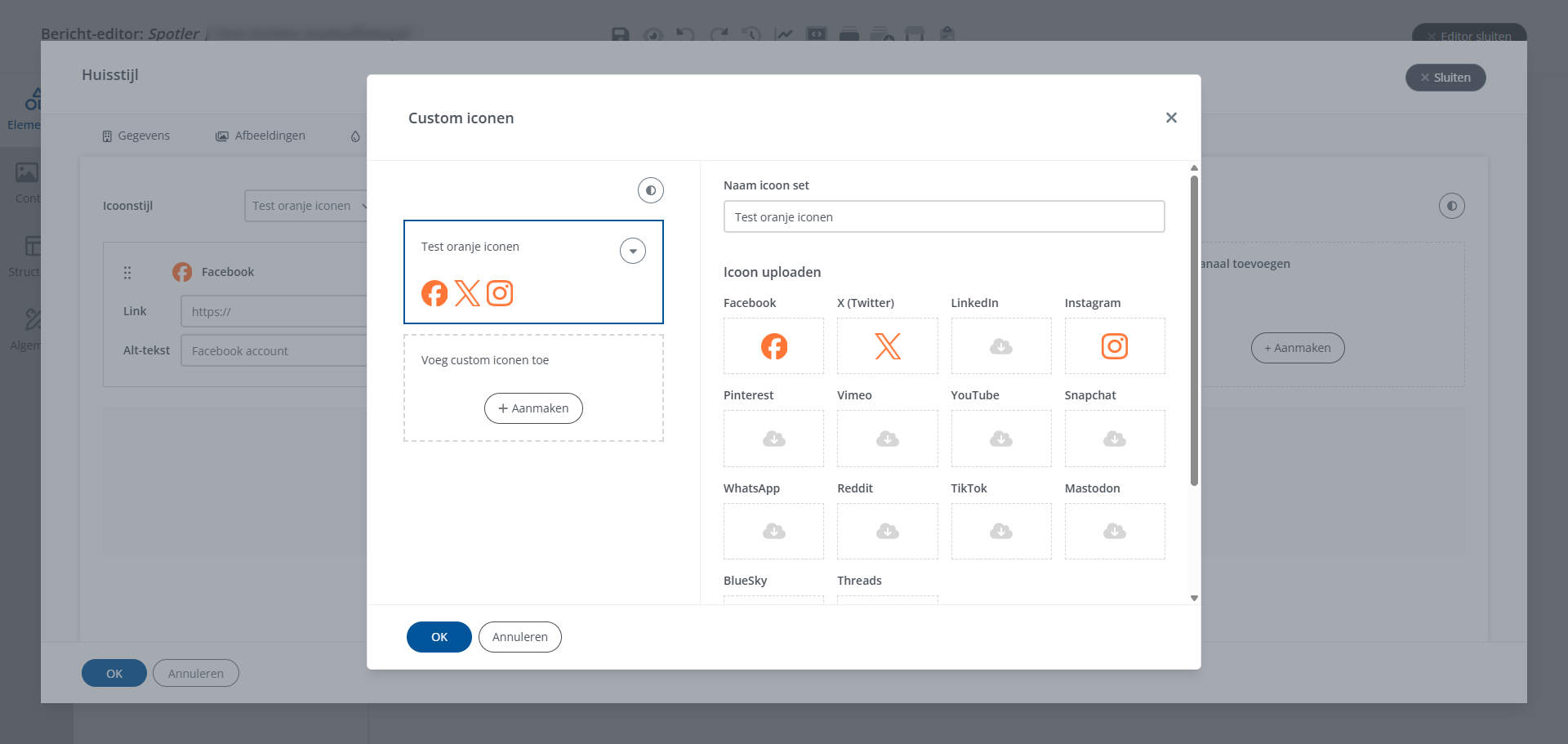Click statistics graph icon in editor toolbar
1568x744 pixels.
click(784, 34)
